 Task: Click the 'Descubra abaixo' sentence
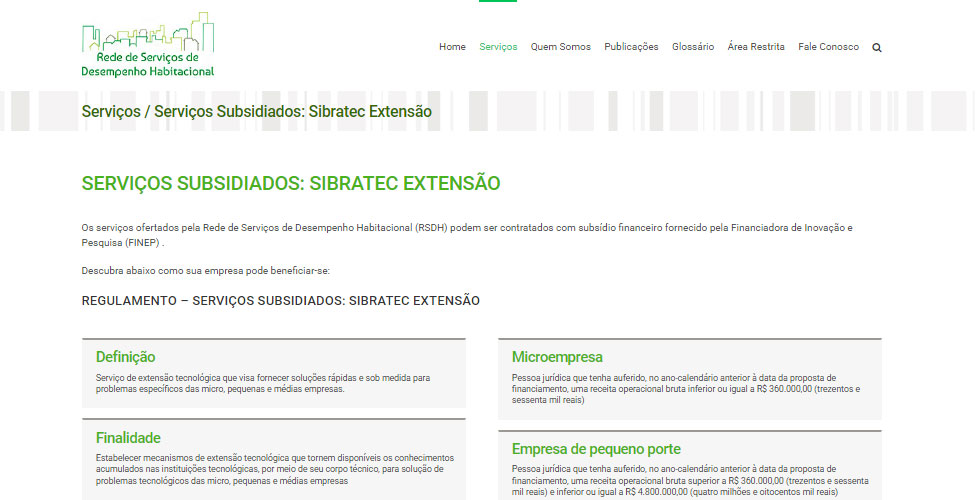[x=205, y=271]
